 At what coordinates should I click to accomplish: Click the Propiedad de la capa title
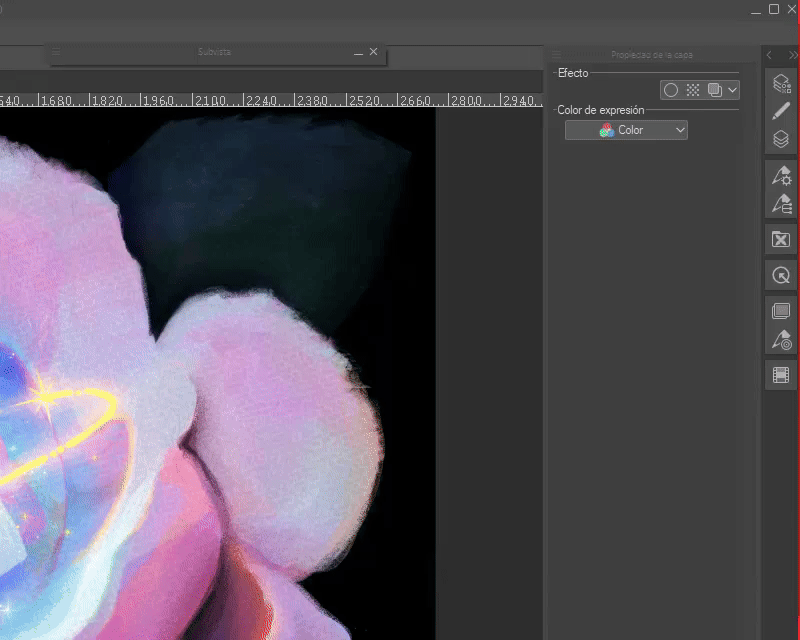click(x=652, y=55)
